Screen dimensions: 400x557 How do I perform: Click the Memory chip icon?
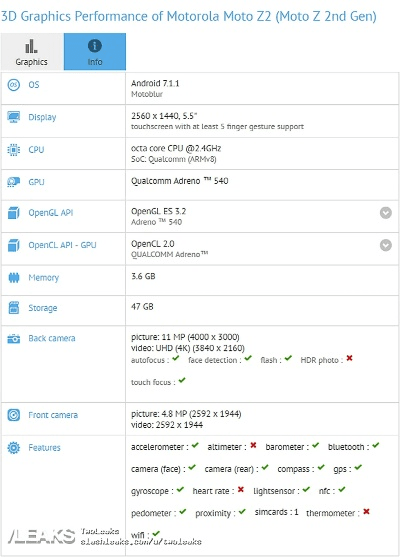coord(13,277)
